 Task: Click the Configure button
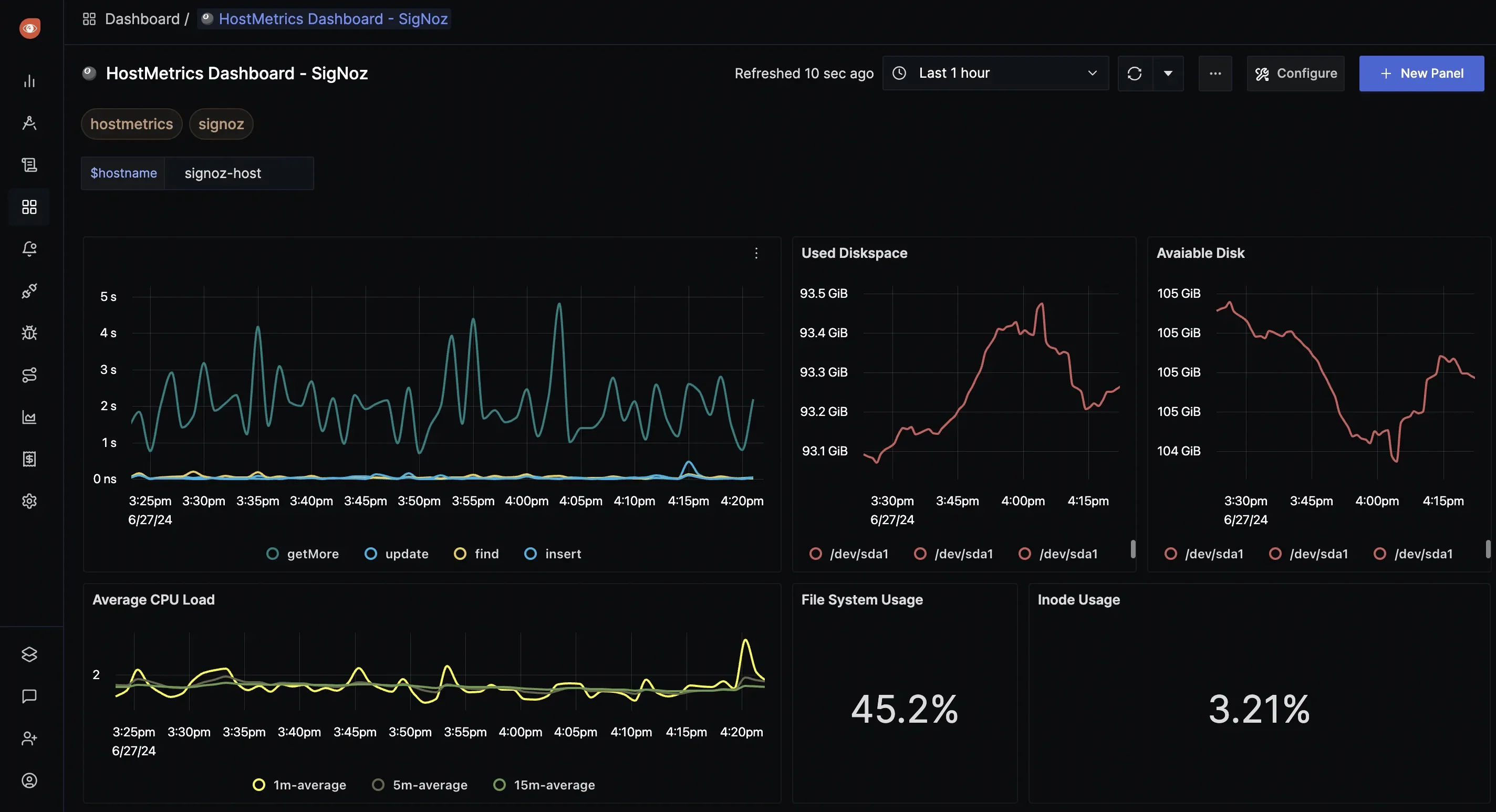[1296, 73]
